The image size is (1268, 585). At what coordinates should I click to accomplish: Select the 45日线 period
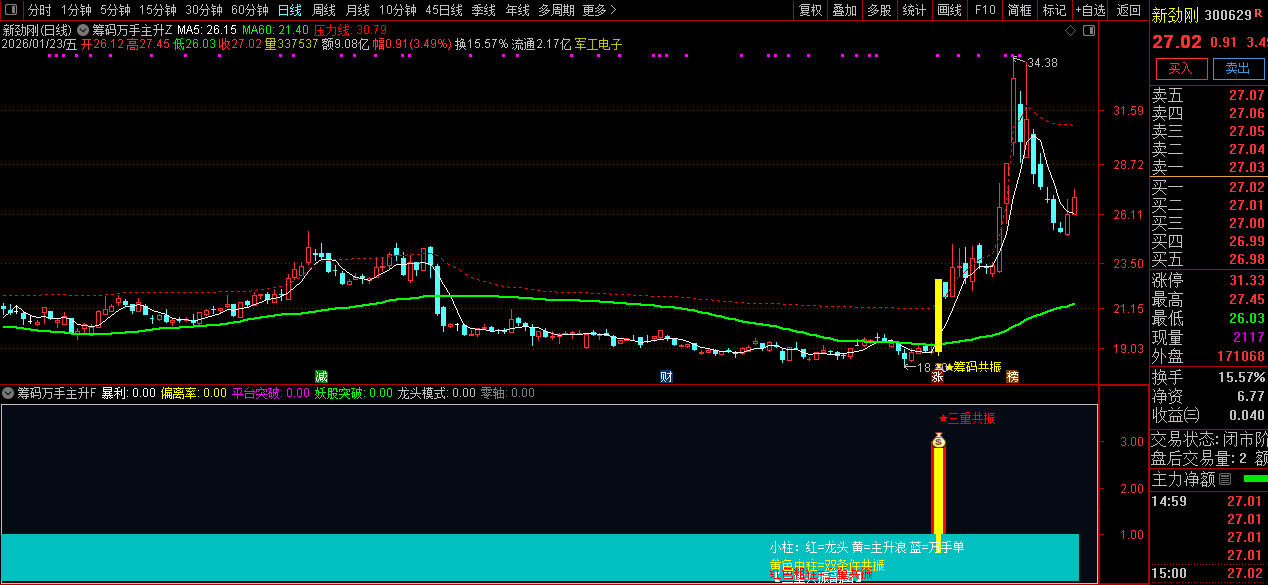443,10
